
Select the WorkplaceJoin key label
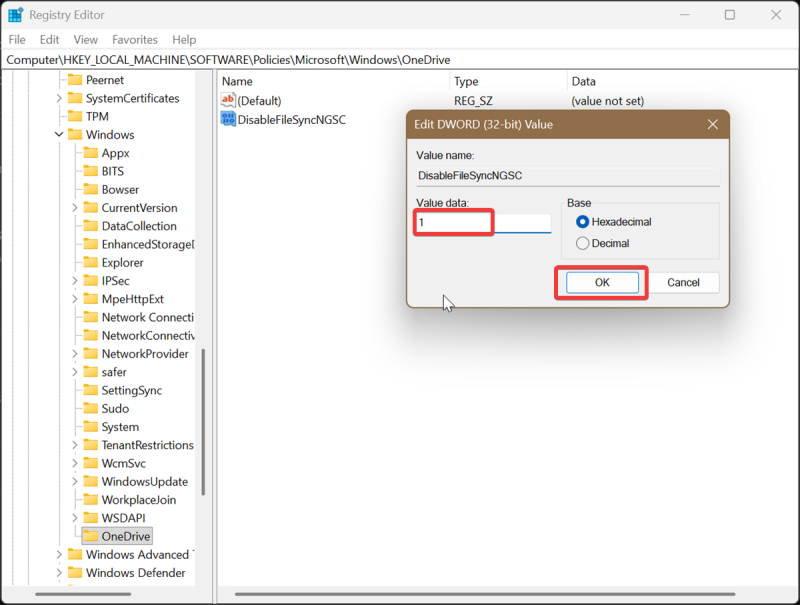point(139,500)
